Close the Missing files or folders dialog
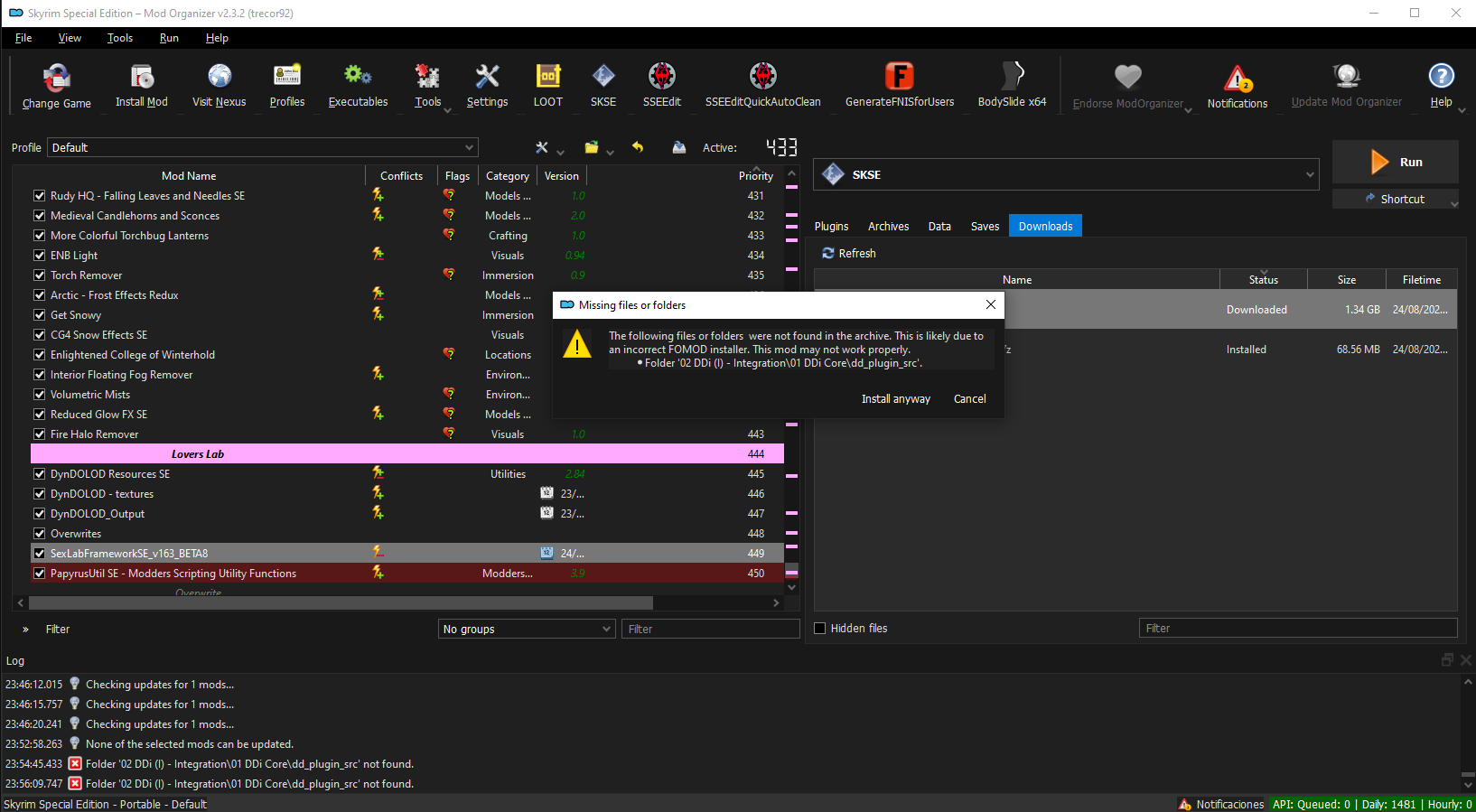This screenshot has height=812, width=1476. (x=991, y=304)
